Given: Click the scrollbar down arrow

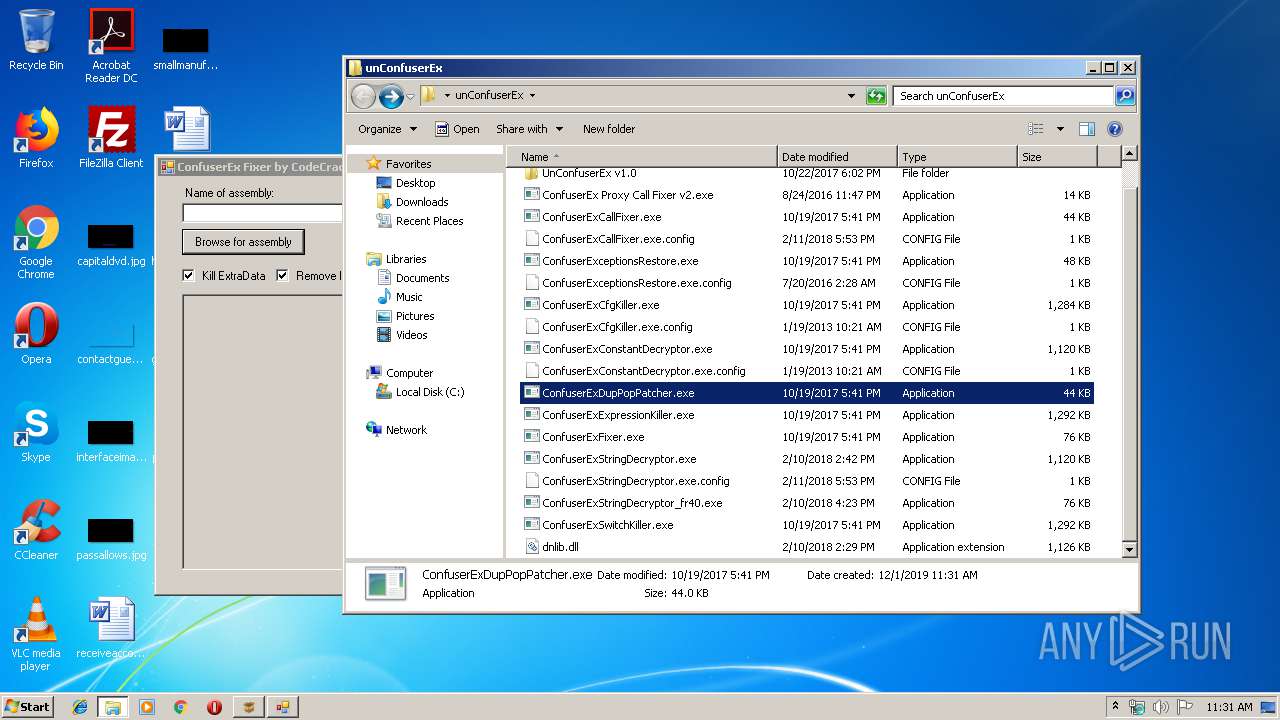Looking at the screenshot, I should click(x=1129, y=550).
